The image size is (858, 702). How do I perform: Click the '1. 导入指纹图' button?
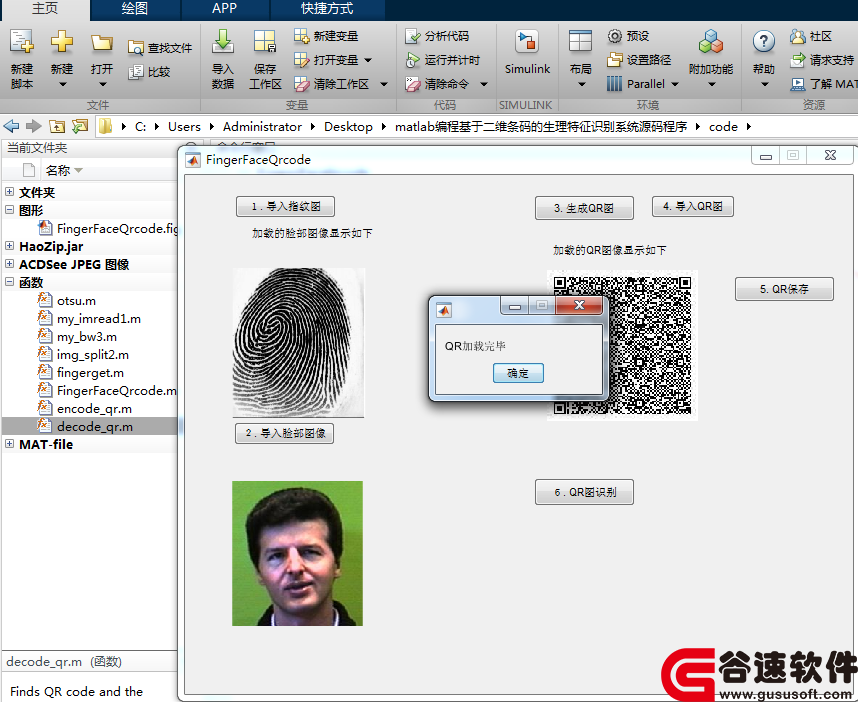[285, 206]
